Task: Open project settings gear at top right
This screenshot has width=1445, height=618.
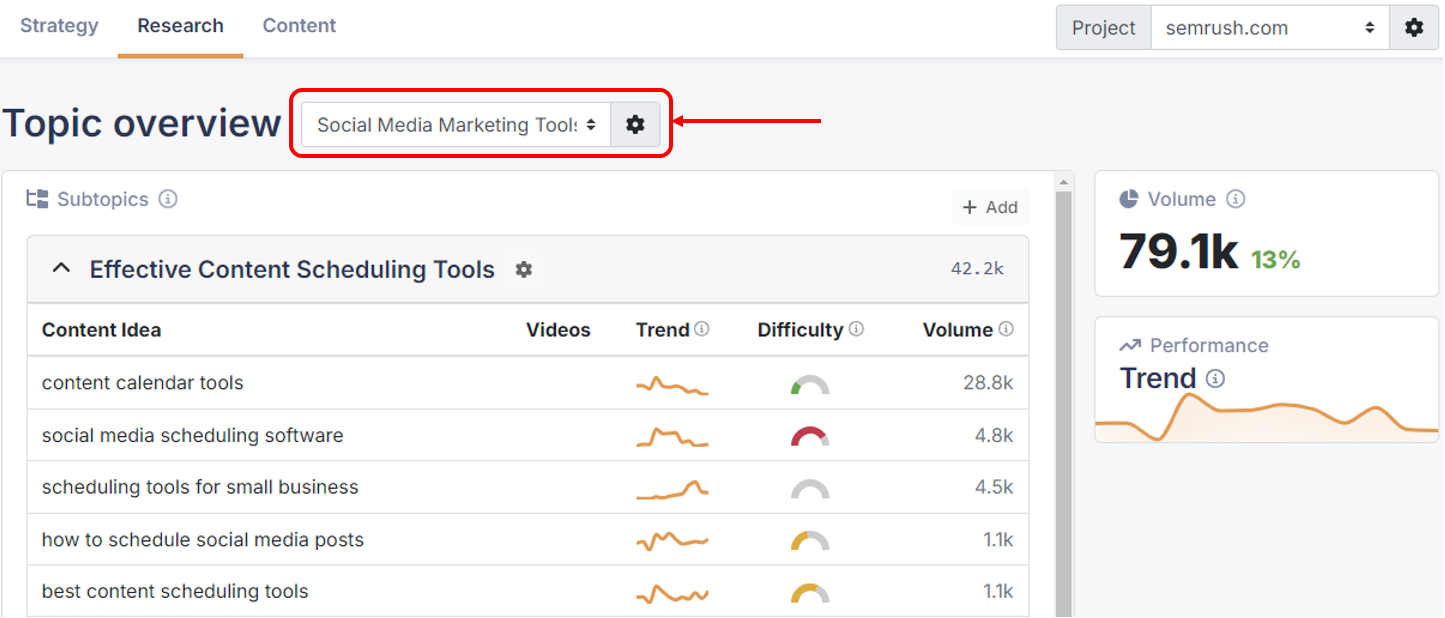Action: tap(1414, 27)
